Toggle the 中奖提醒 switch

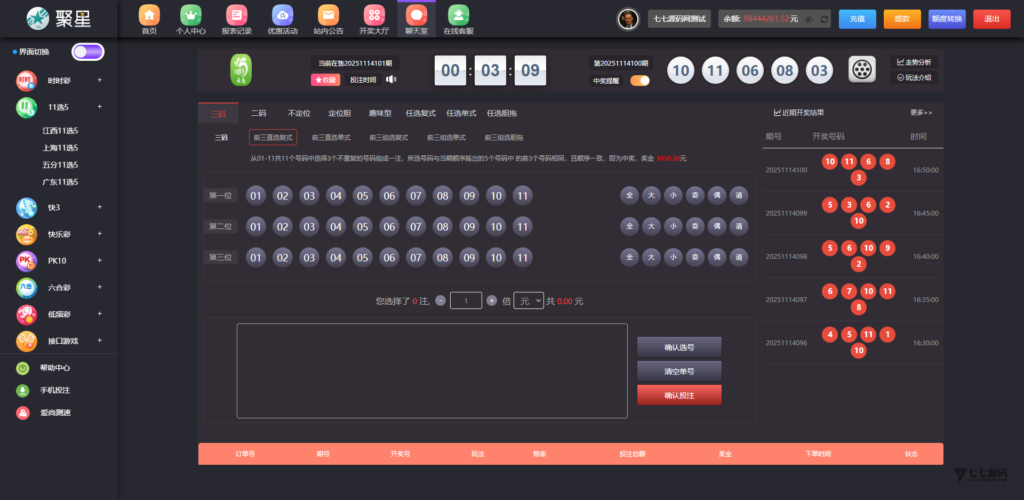coord(639,81)
